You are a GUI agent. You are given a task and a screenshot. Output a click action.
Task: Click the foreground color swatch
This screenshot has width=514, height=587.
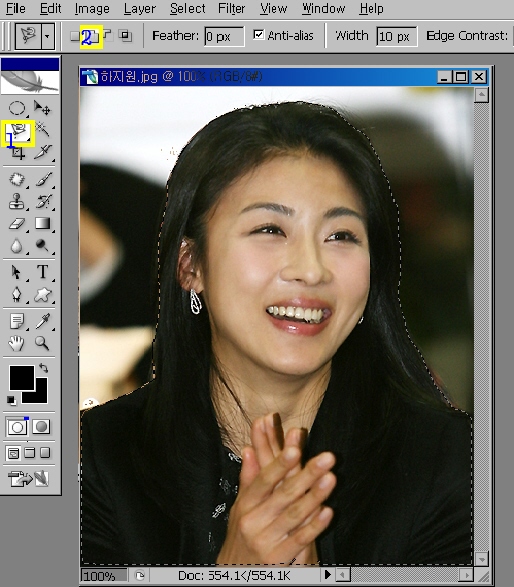(22, 377)
